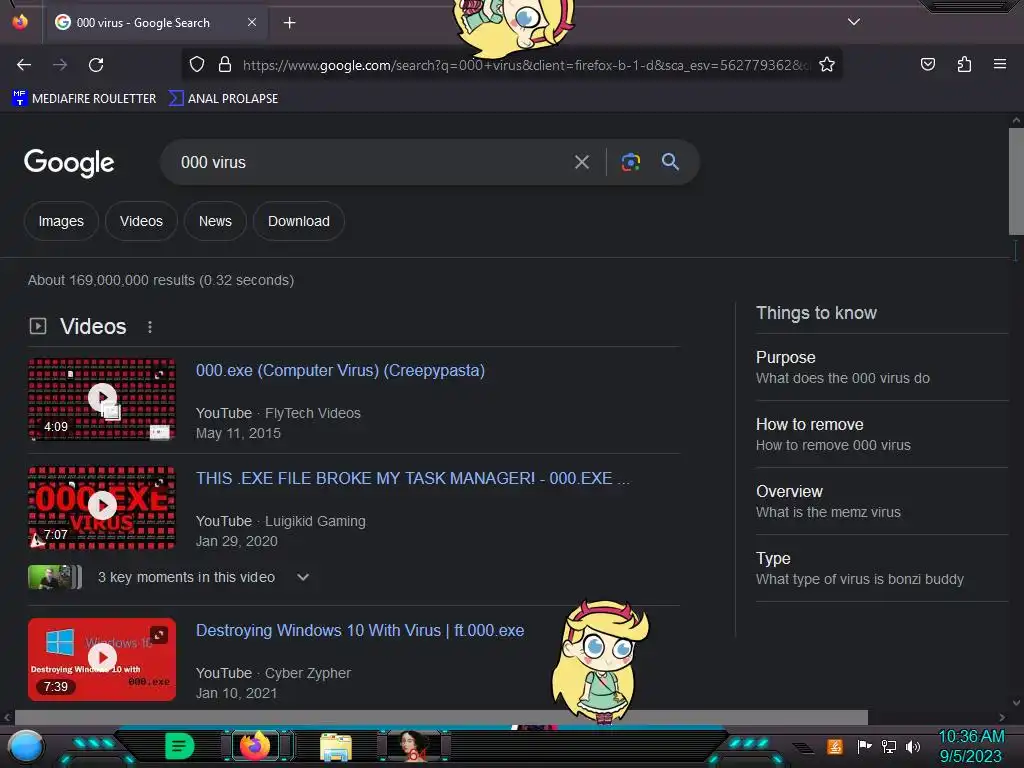Reload the page with the refresh icon
Viewport: 1024px width, 768px height.
[x=96, y=65]
